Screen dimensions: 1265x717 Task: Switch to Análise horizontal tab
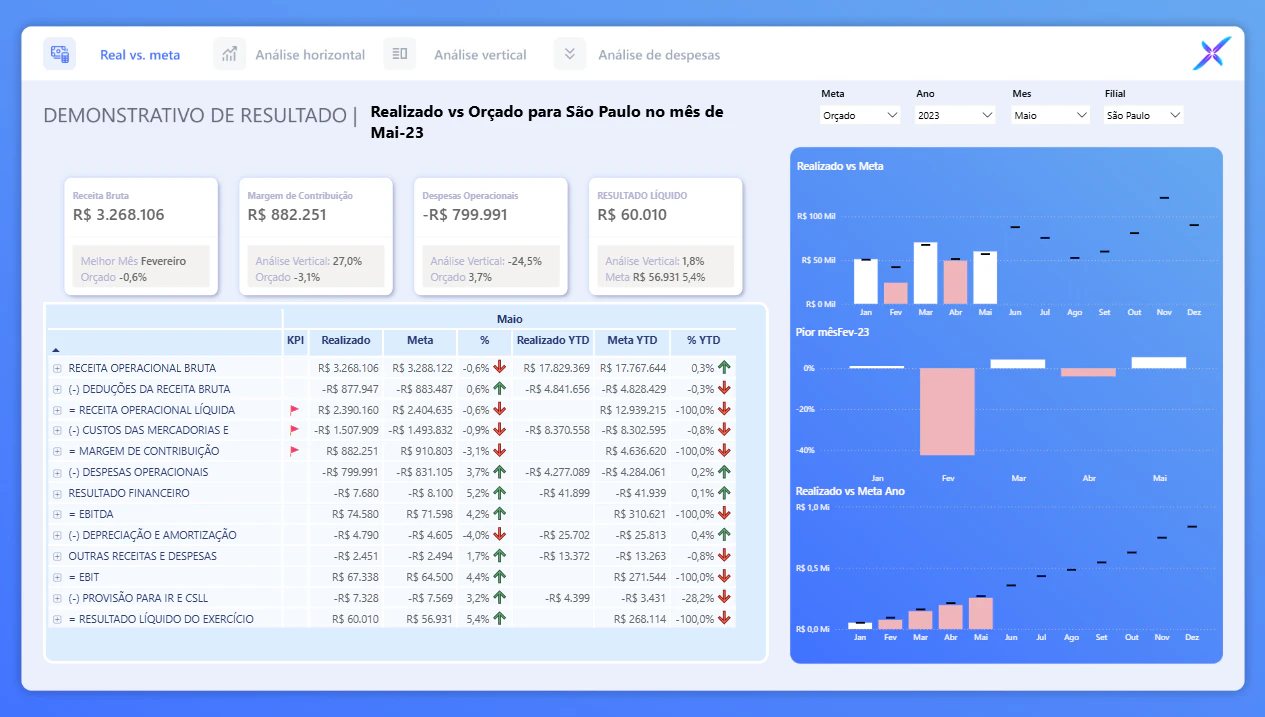(x=310, y=55)
